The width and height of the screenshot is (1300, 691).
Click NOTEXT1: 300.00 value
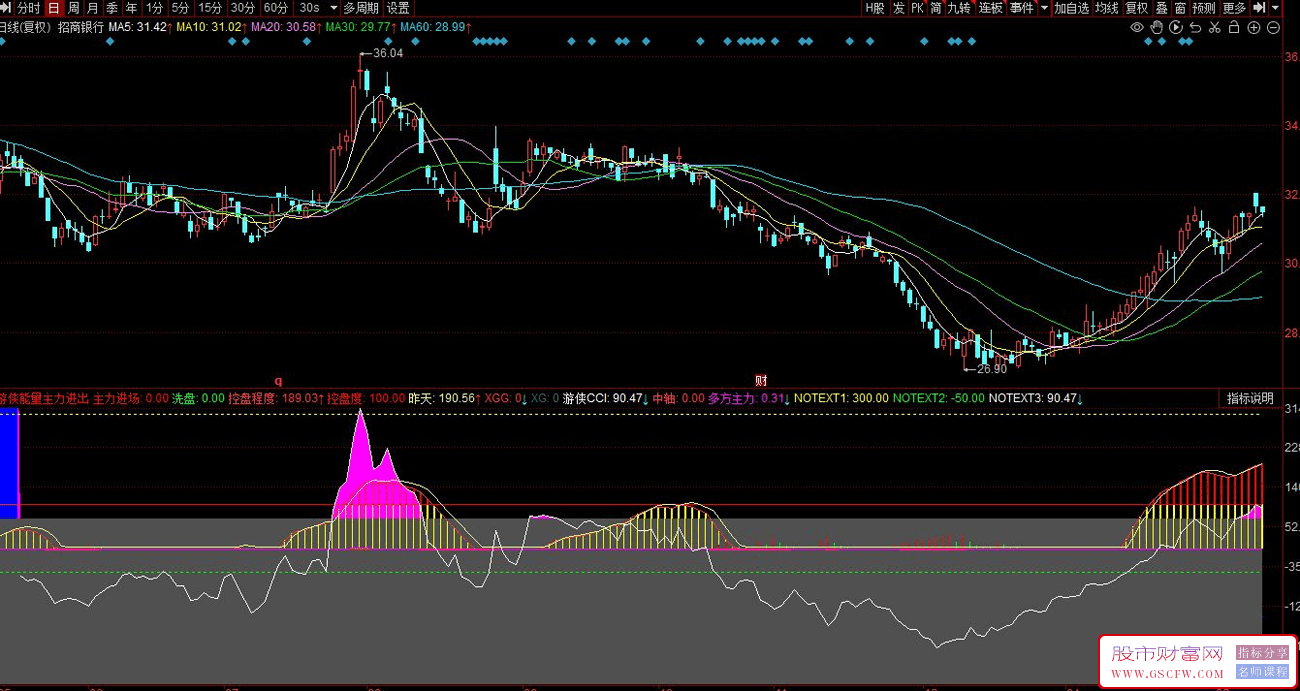(x=841, y=398)
